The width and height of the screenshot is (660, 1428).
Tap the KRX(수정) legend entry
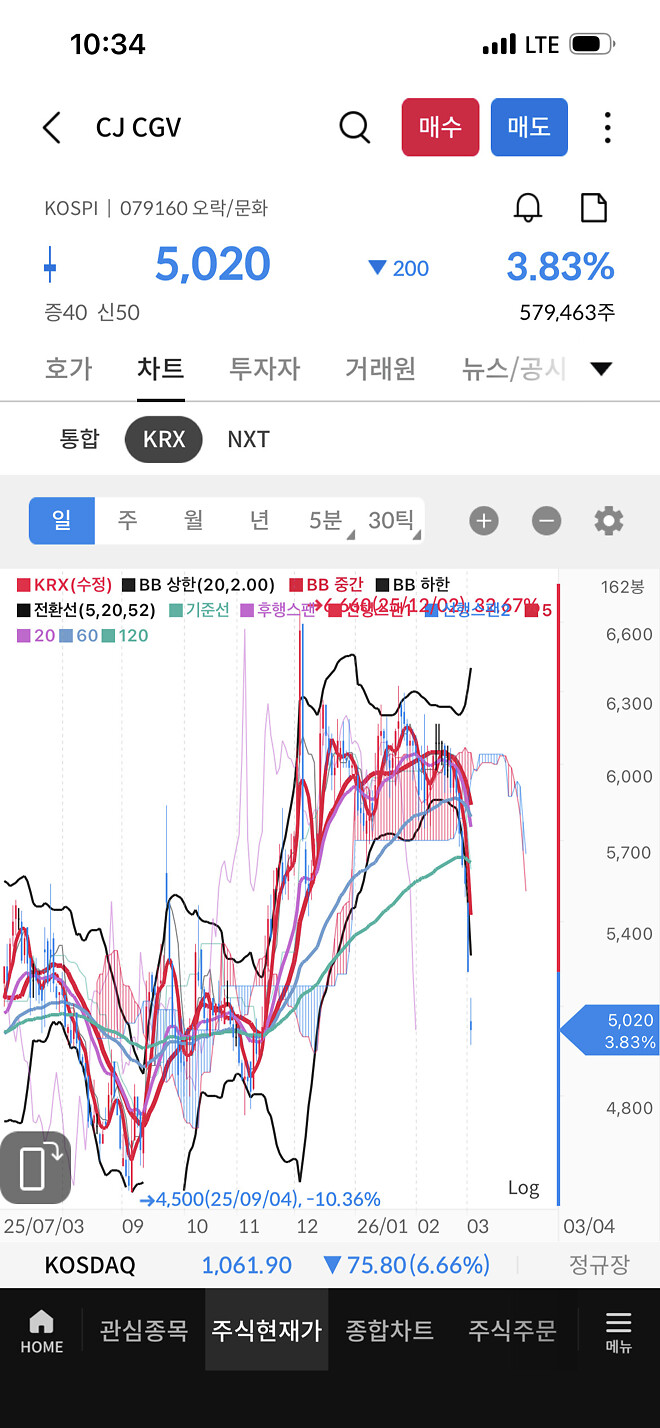(x=66, y=584)
